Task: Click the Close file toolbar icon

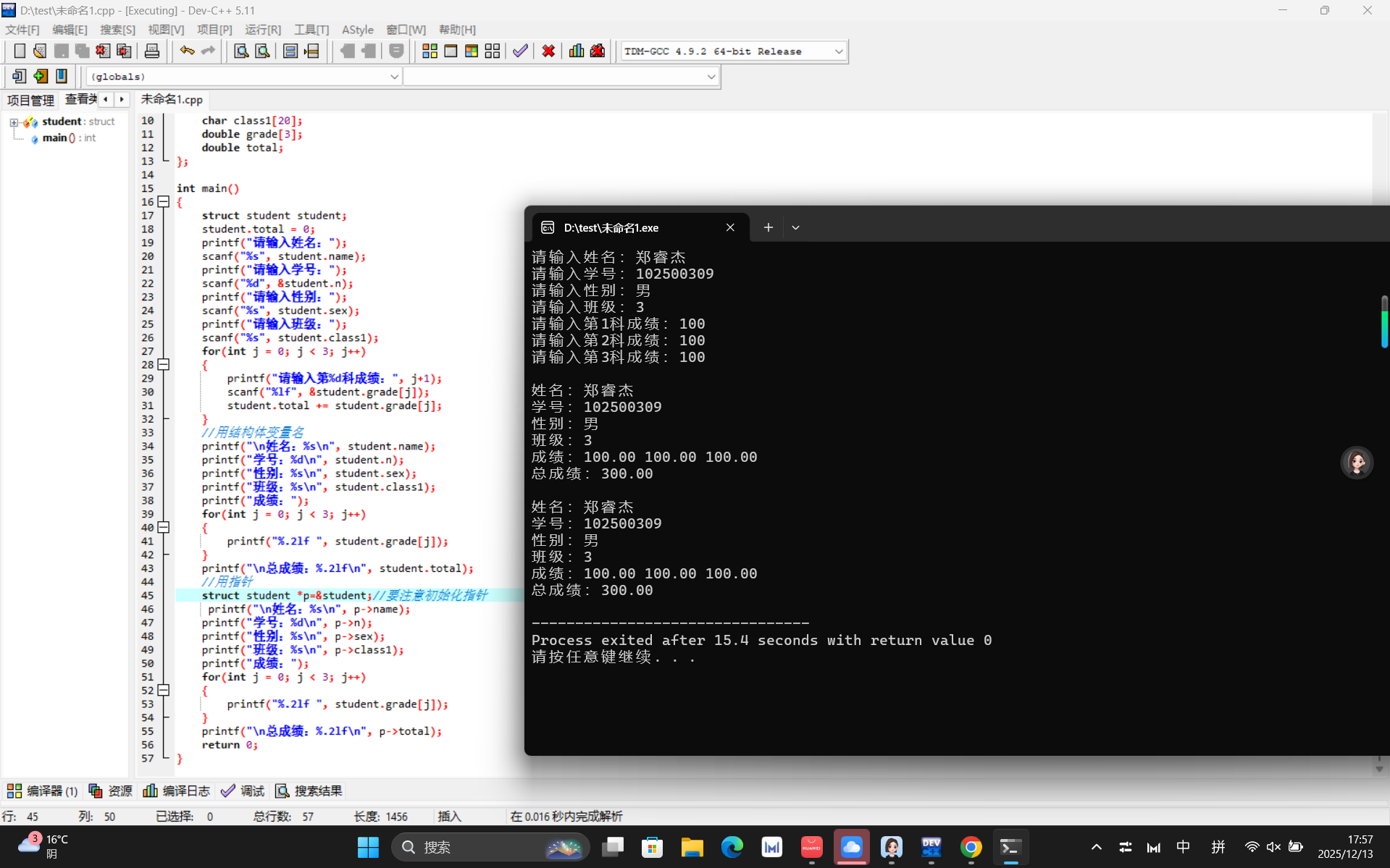Action: 103,51
